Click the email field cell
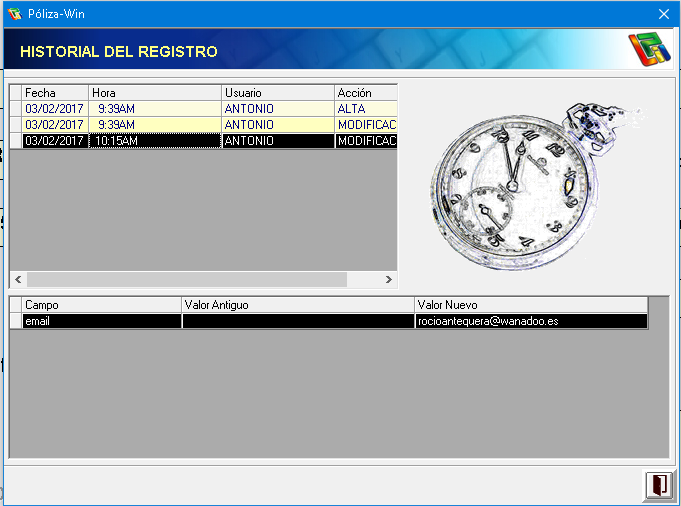This screenshot has width=681, height=506. 102,321
